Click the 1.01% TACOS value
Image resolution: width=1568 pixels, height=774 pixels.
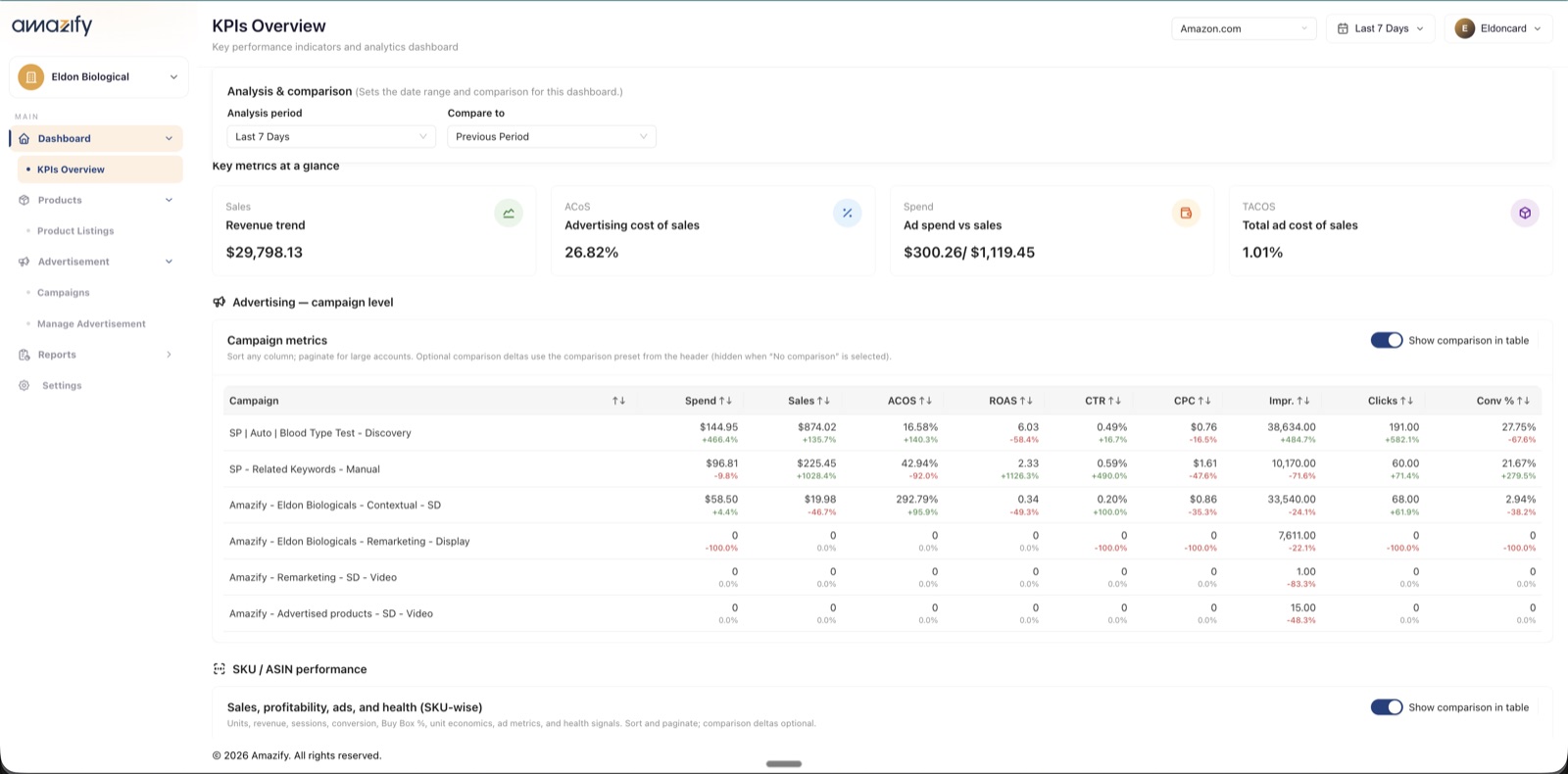click(1263, 252)
